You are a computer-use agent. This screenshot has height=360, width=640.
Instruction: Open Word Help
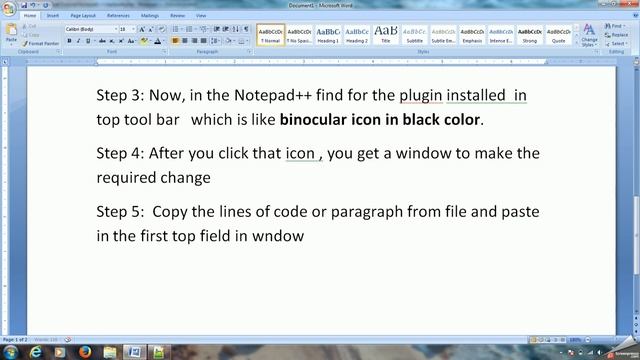pos(635,16)
